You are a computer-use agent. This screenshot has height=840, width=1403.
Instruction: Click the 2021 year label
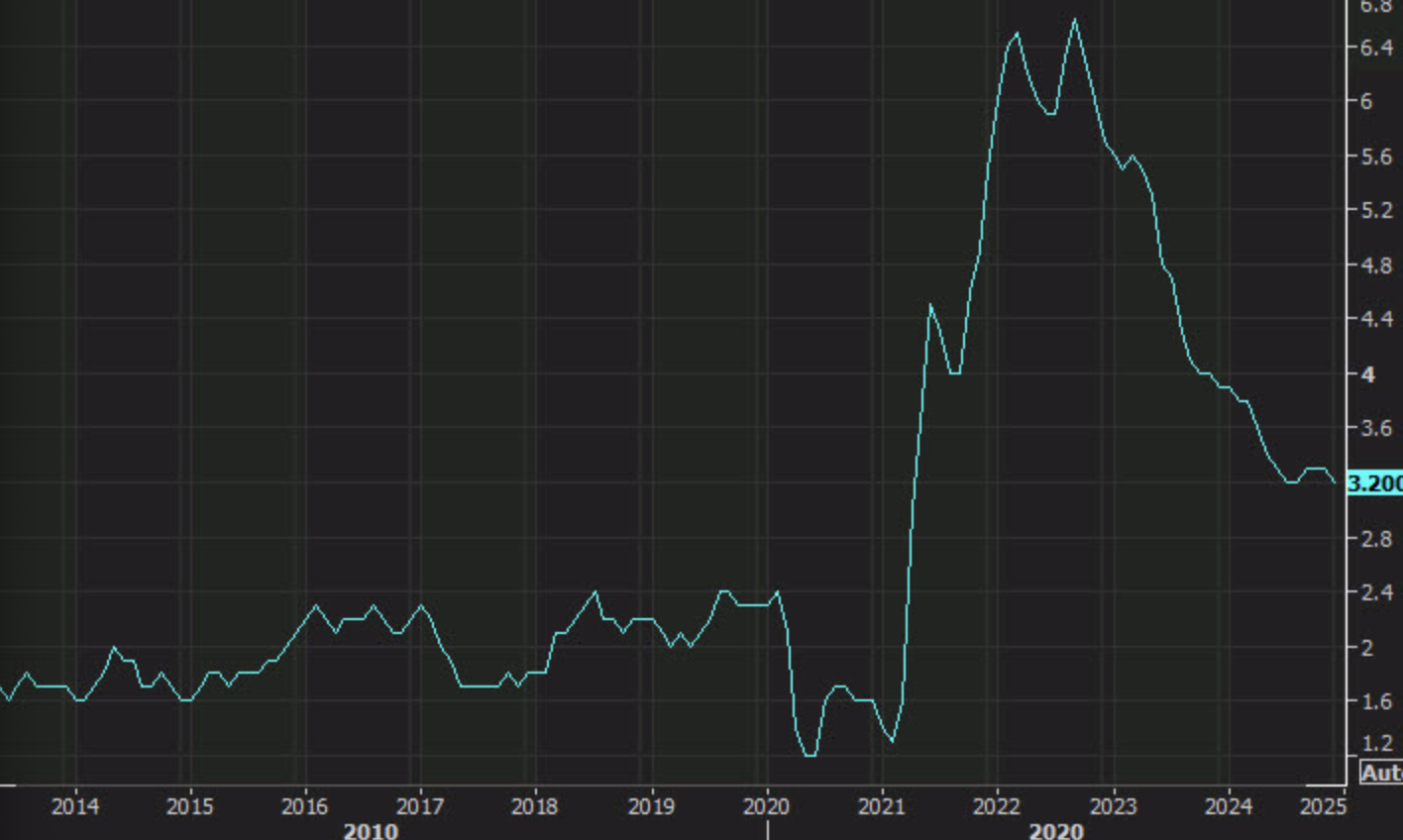881,805
